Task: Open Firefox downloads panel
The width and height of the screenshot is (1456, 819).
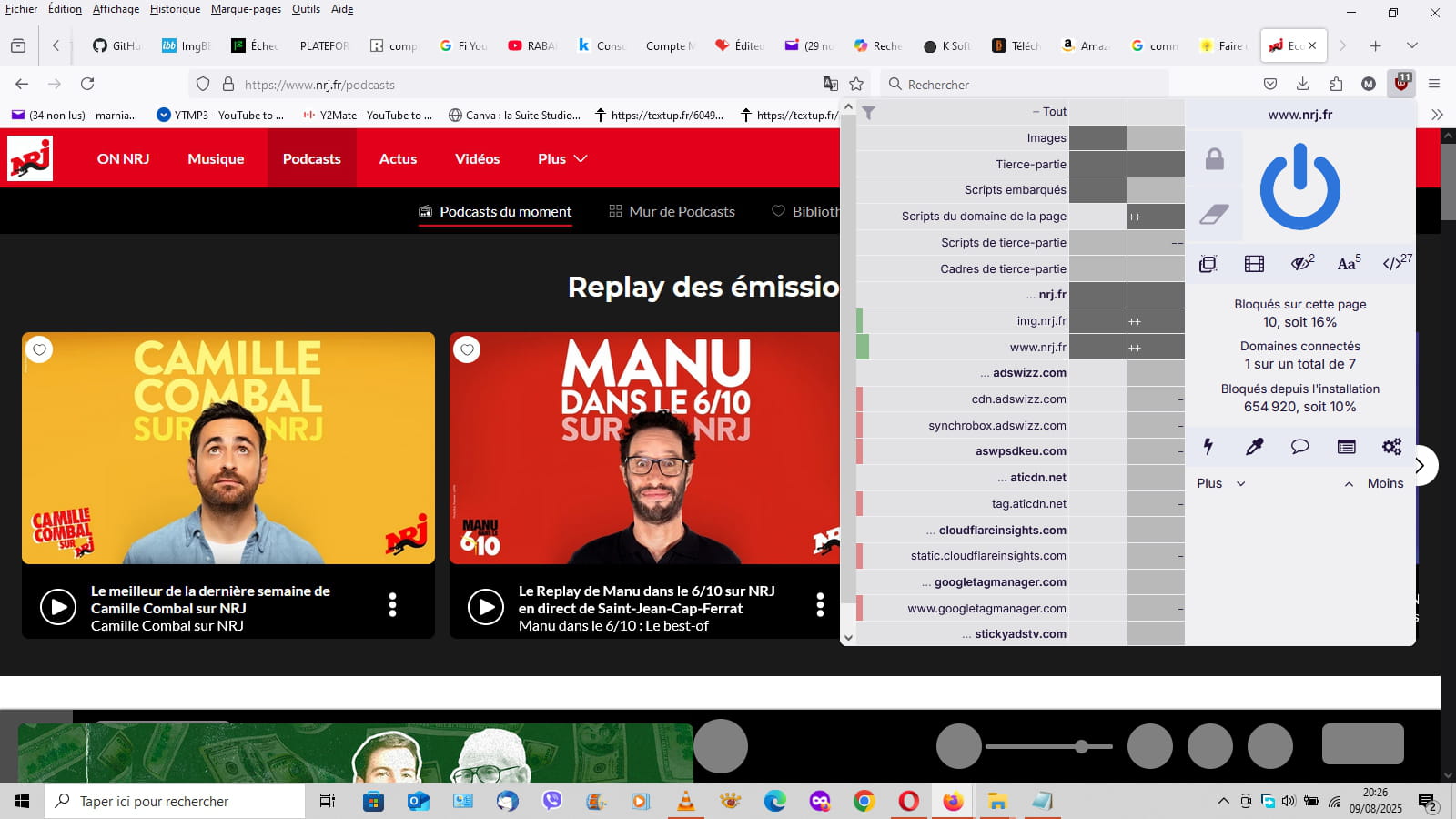Action: pos(1303,84)
